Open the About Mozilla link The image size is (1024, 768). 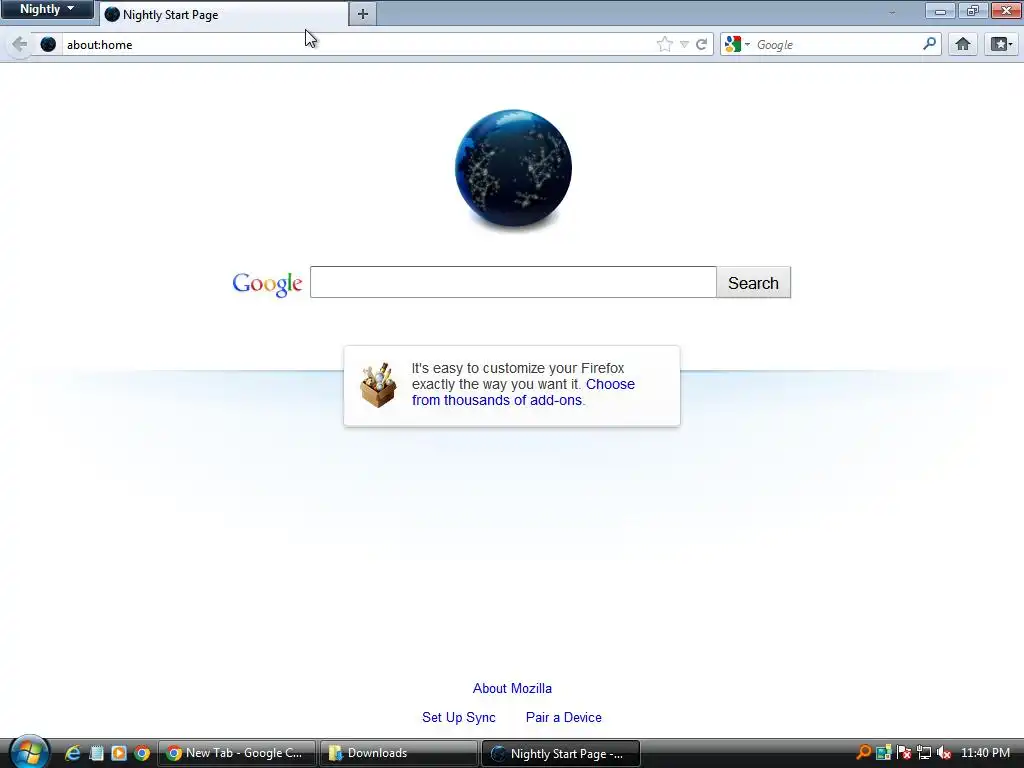[x=512, y=688]
